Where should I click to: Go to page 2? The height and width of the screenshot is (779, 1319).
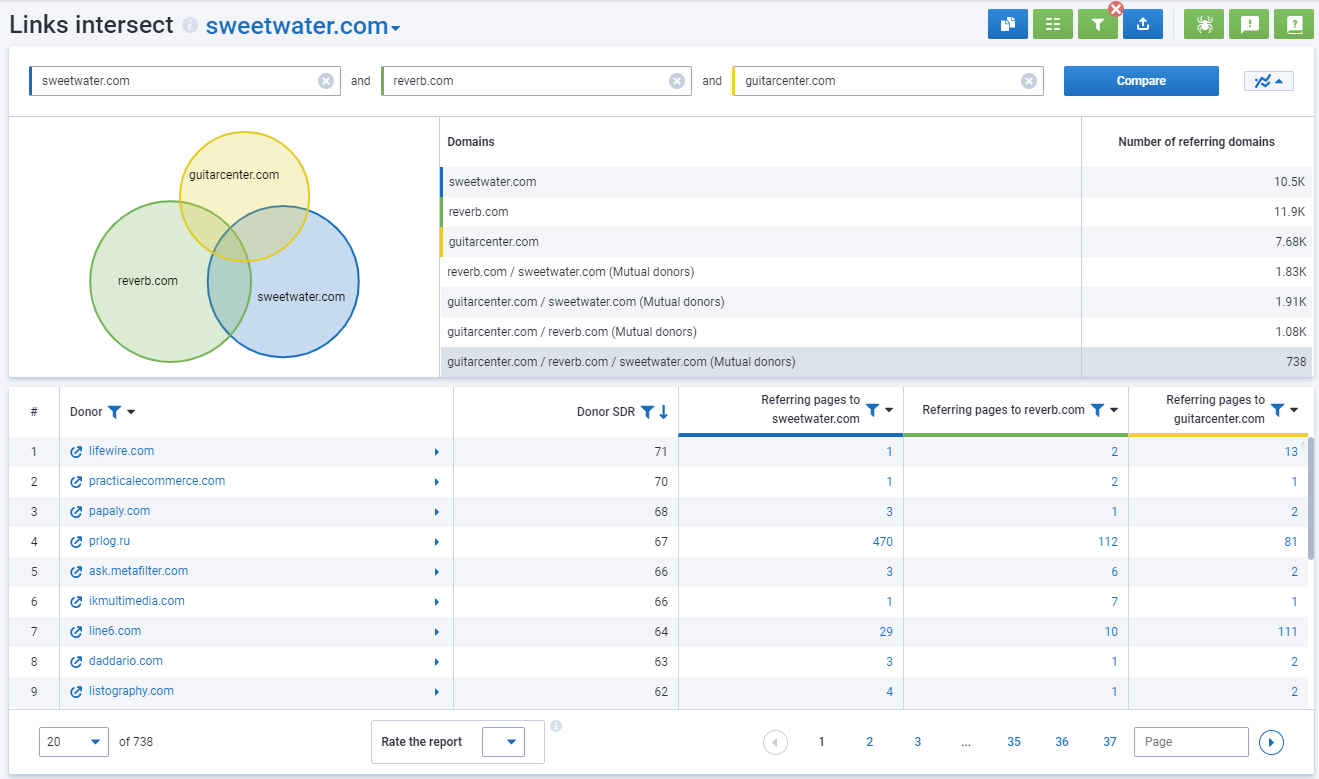pos(870,742)
